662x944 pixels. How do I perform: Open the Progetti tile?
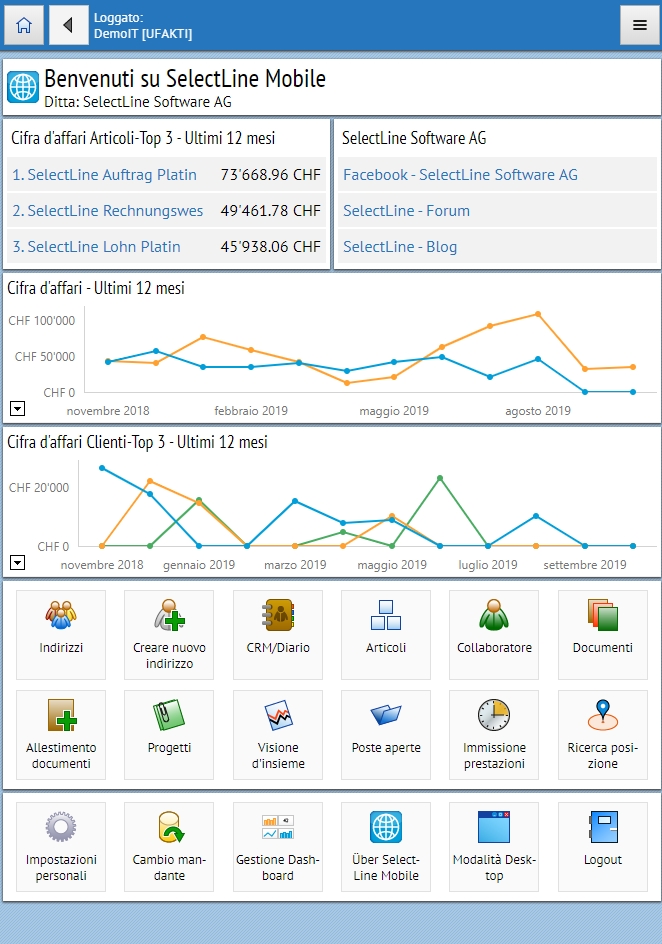[x=169, y=734]
